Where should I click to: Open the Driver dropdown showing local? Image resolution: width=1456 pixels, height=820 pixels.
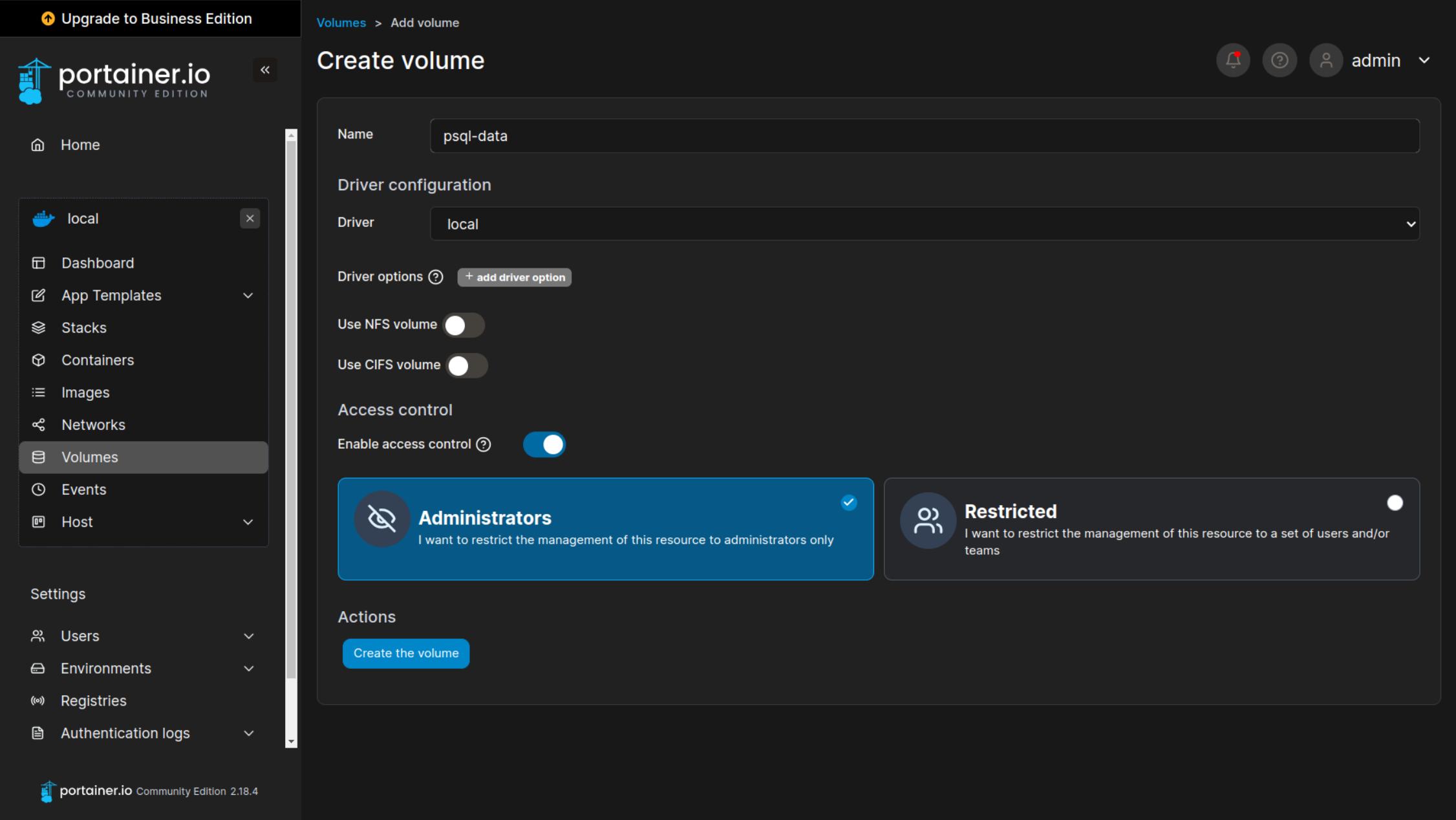point(925,224)
